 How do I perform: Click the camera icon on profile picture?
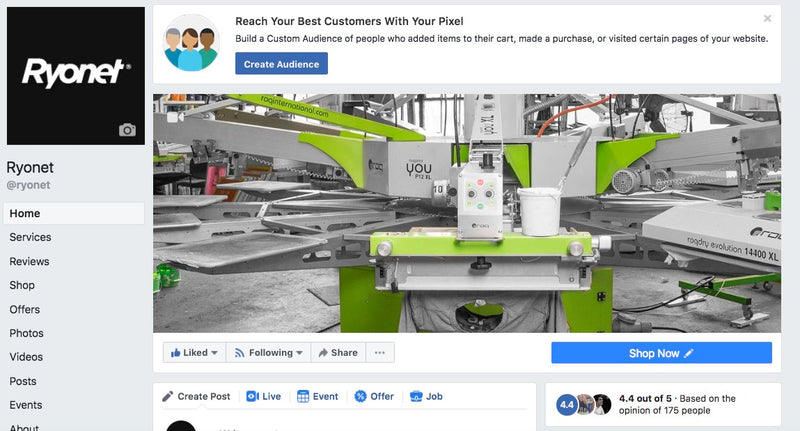(127, 130)
